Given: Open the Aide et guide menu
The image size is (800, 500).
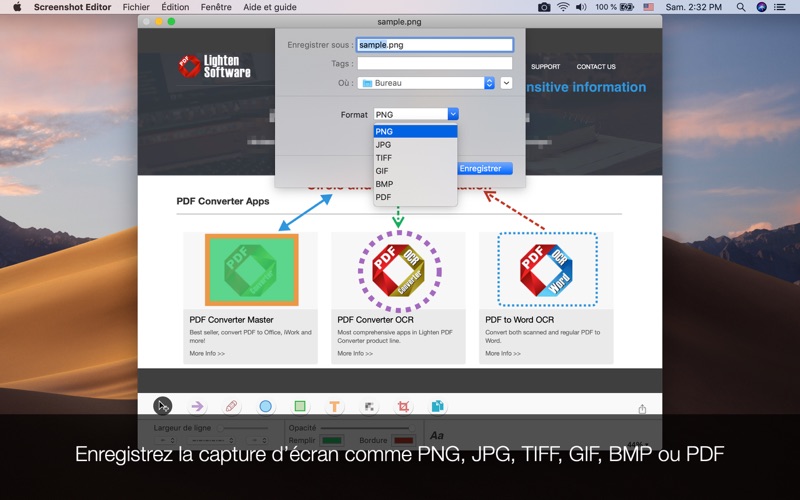Looking at the screenshot, I should point(269,7).
